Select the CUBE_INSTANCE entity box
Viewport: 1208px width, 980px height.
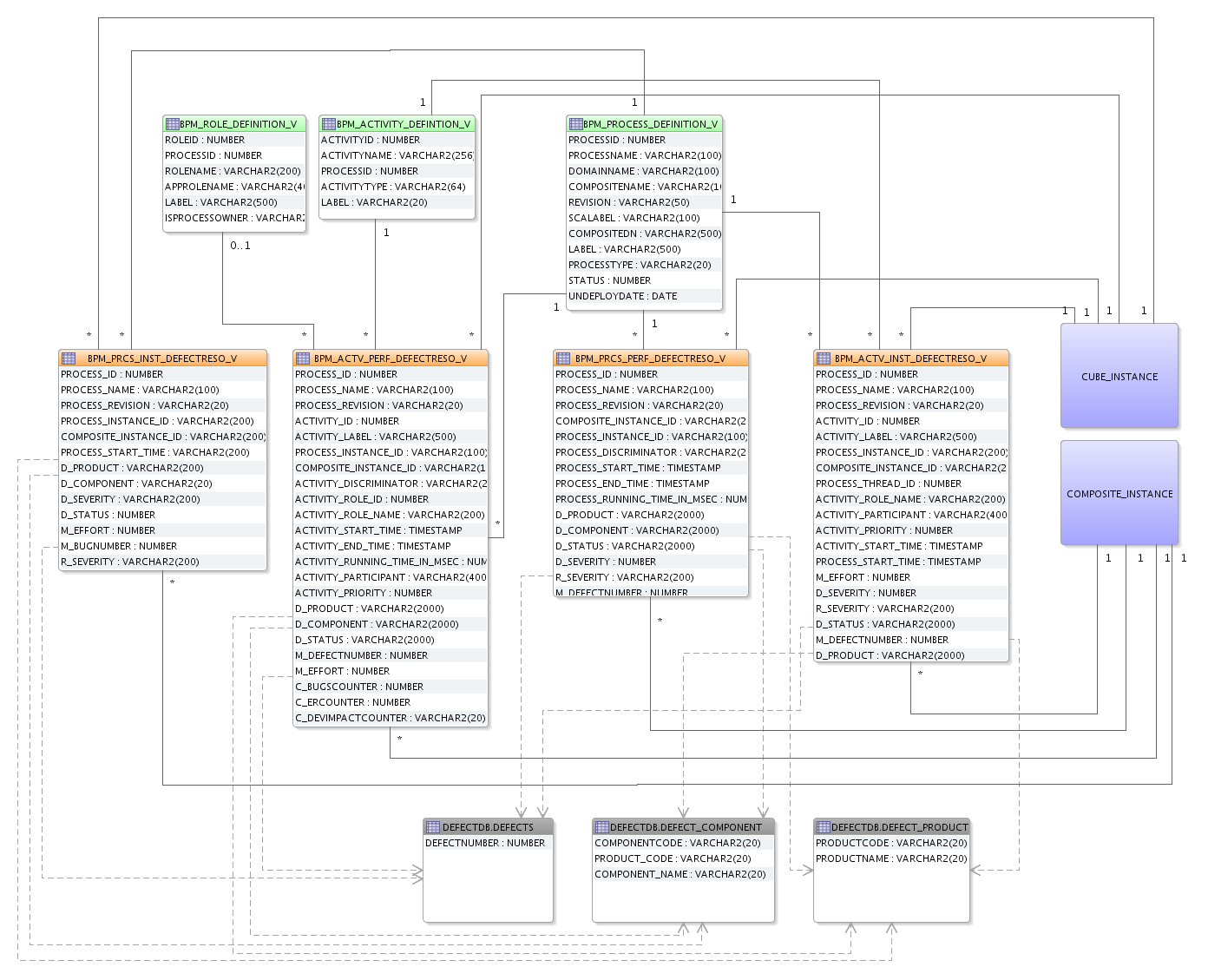[x=1119, y=376]
